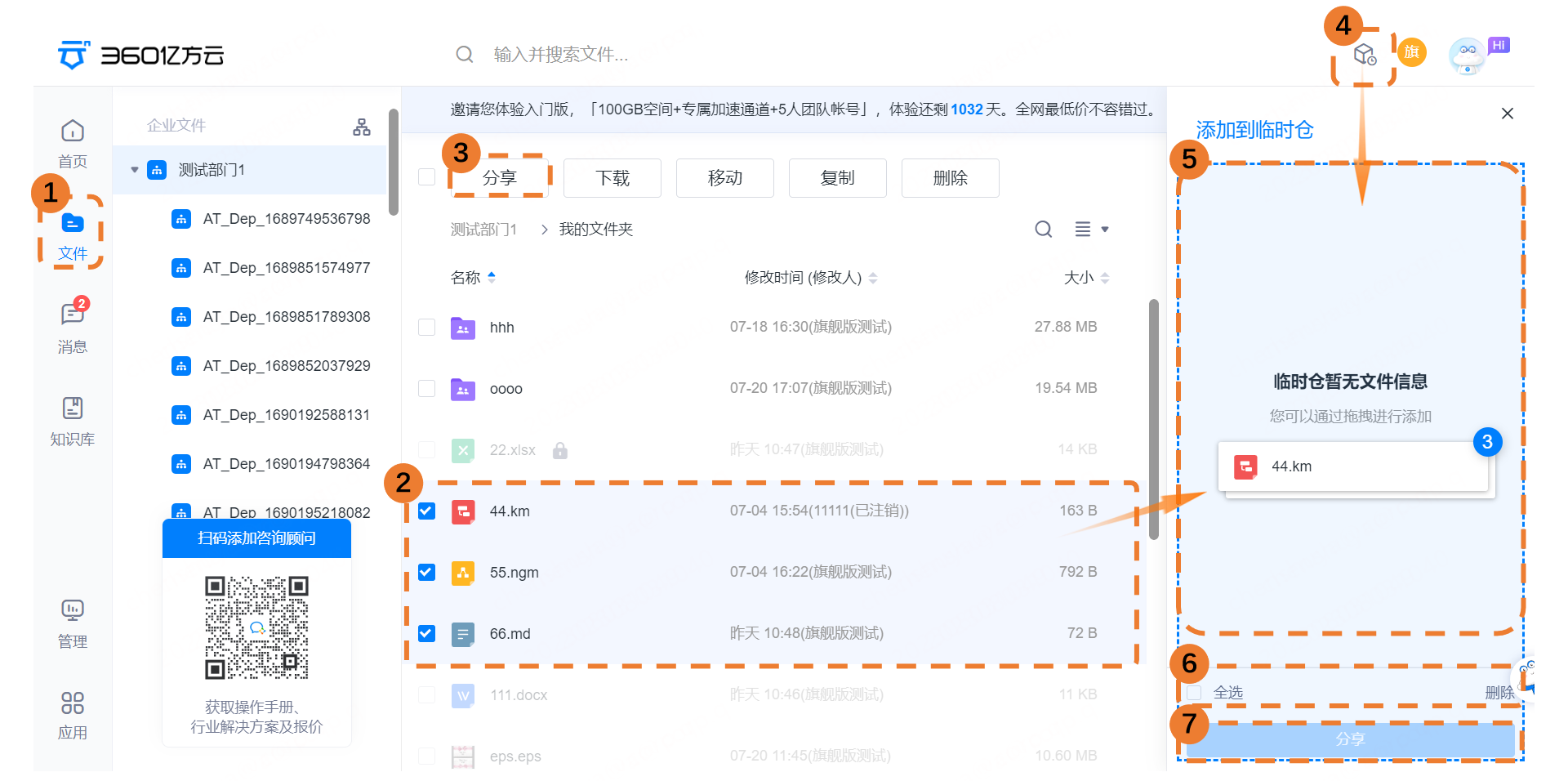The width and height of the screenshot is (1568, 781).
Task: Click the 111.docx Word file icon
Action: [x=463, y=695]
